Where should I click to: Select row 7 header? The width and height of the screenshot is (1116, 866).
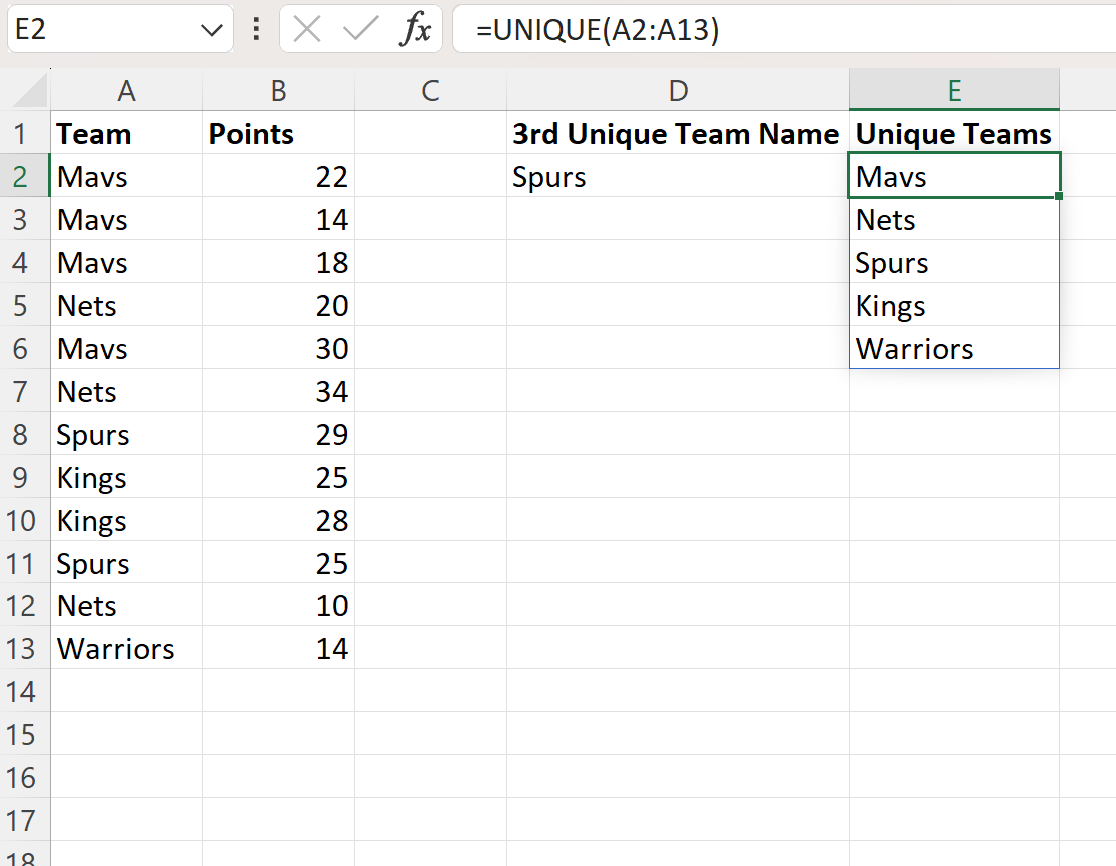[25, 392]
